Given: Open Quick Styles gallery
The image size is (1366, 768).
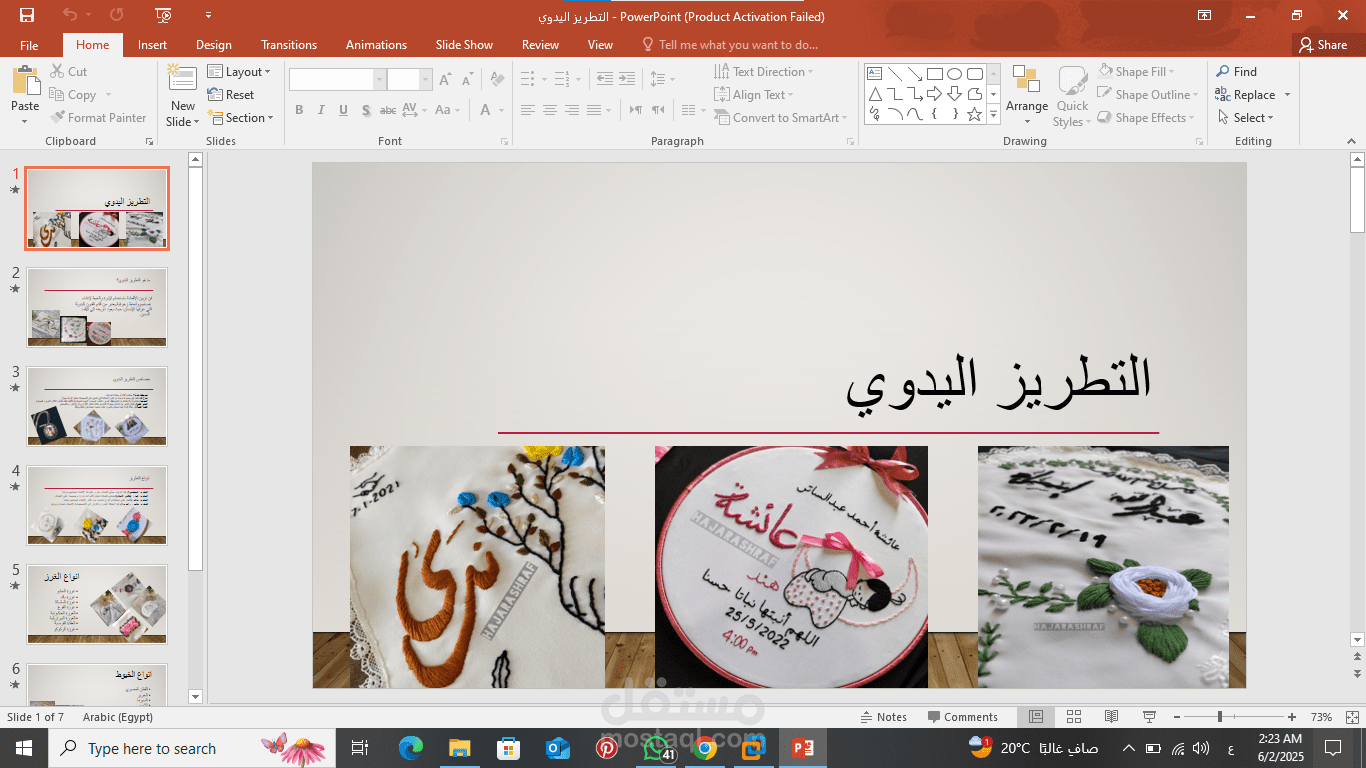Looking at the screenshot, I should point(1071,97).
